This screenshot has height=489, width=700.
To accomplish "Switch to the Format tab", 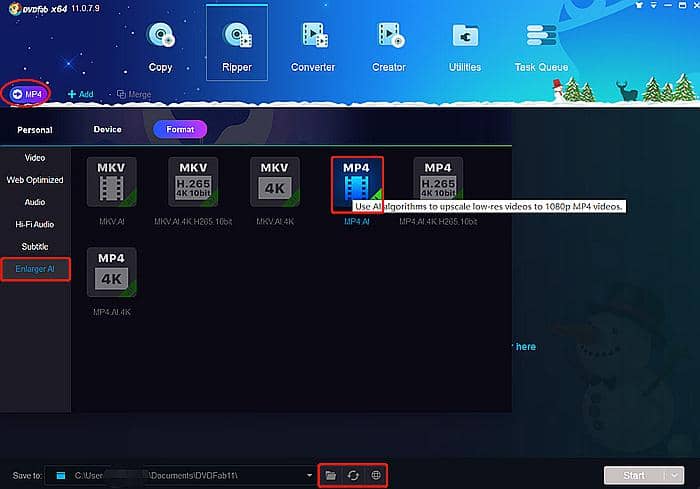I will [180, 130].
